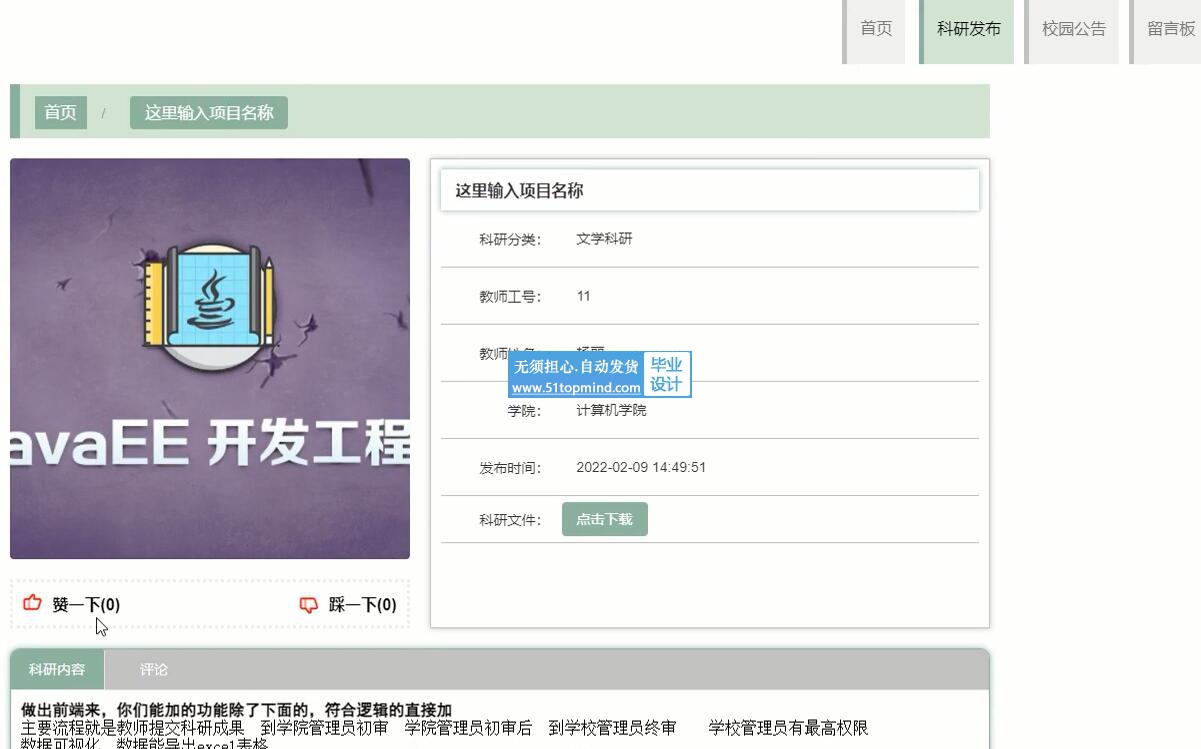Click the 发布时间 label

tap(510, 467)
